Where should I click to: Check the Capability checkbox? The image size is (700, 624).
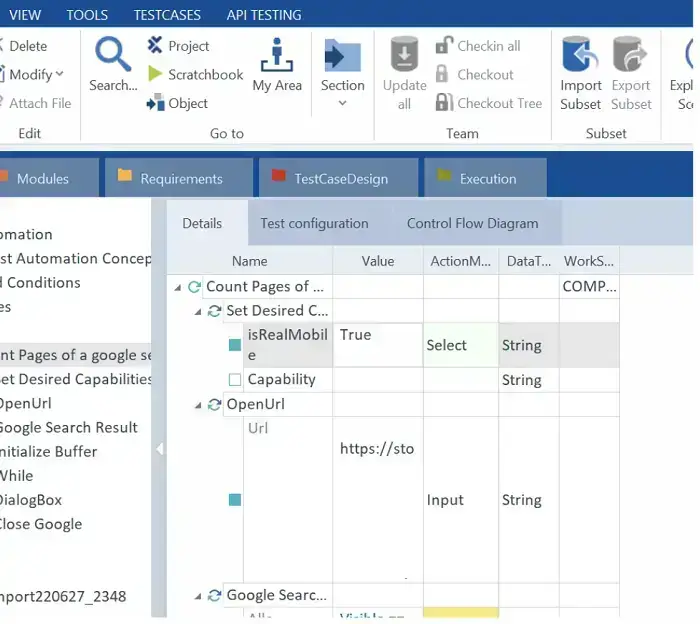click(x=235, y=380)
